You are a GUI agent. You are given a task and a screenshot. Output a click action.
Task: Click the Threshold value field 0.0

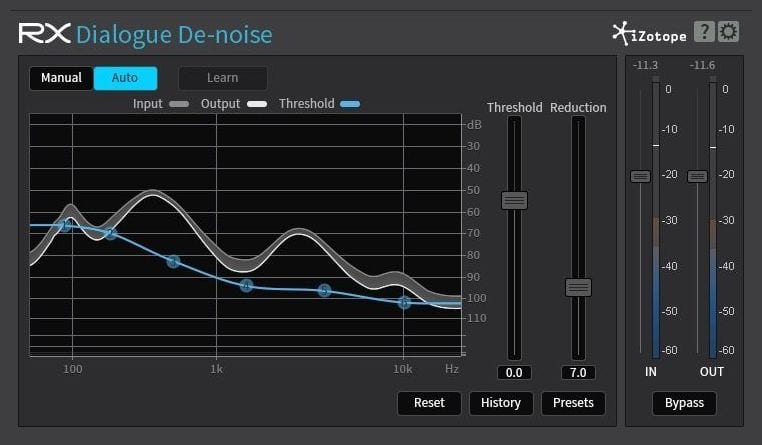514,373
